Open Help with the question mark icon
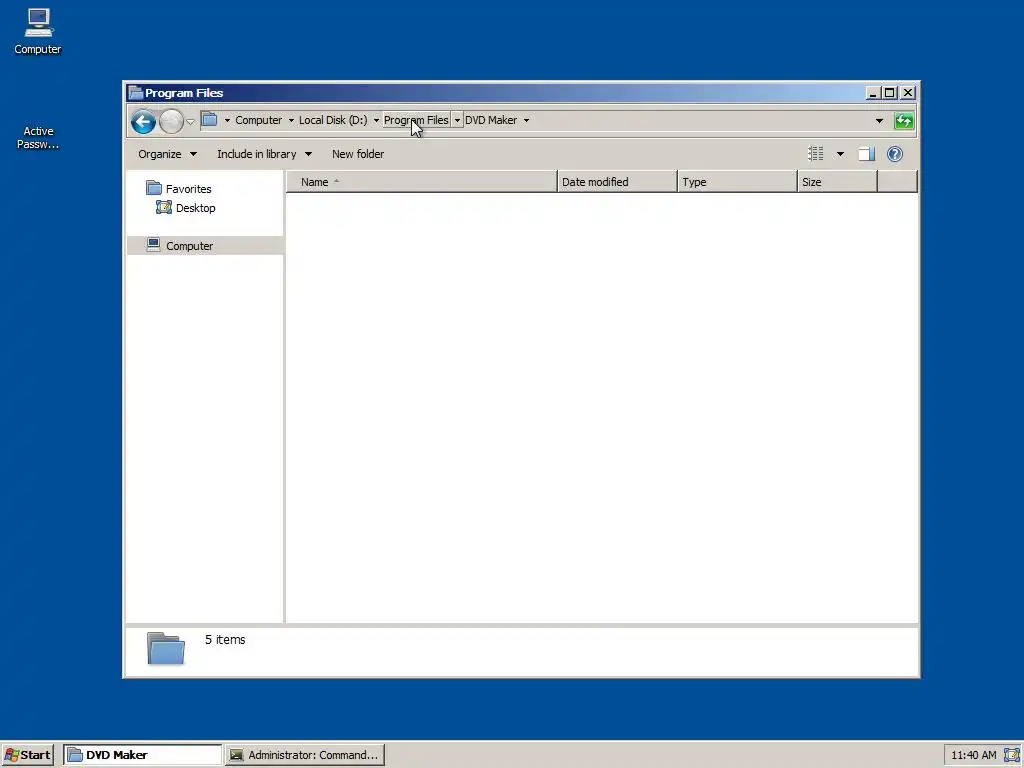The image size is (1024, 768). [895, 153]
